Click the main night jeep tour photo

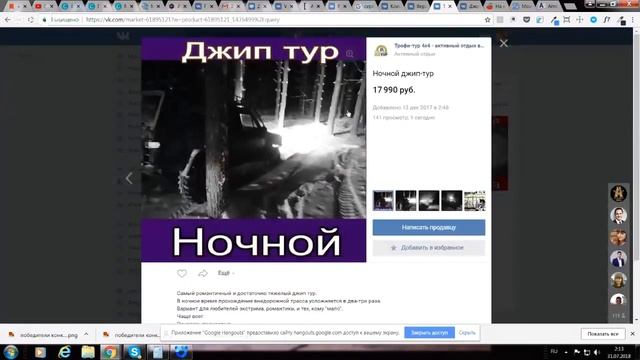point(253,149)
